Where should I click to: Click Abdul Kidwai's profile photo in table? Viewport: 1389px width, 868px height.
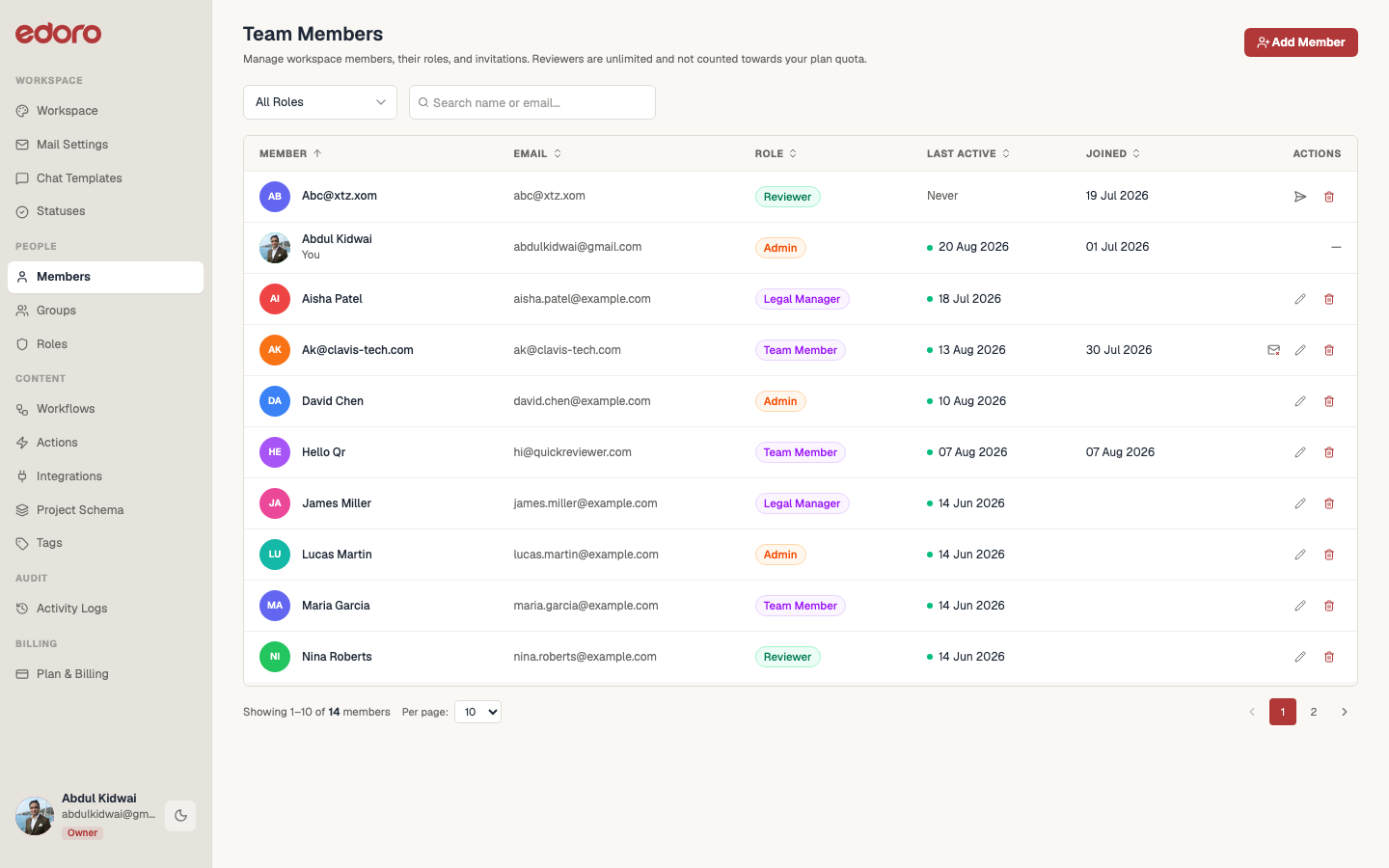tap(275, 248)
